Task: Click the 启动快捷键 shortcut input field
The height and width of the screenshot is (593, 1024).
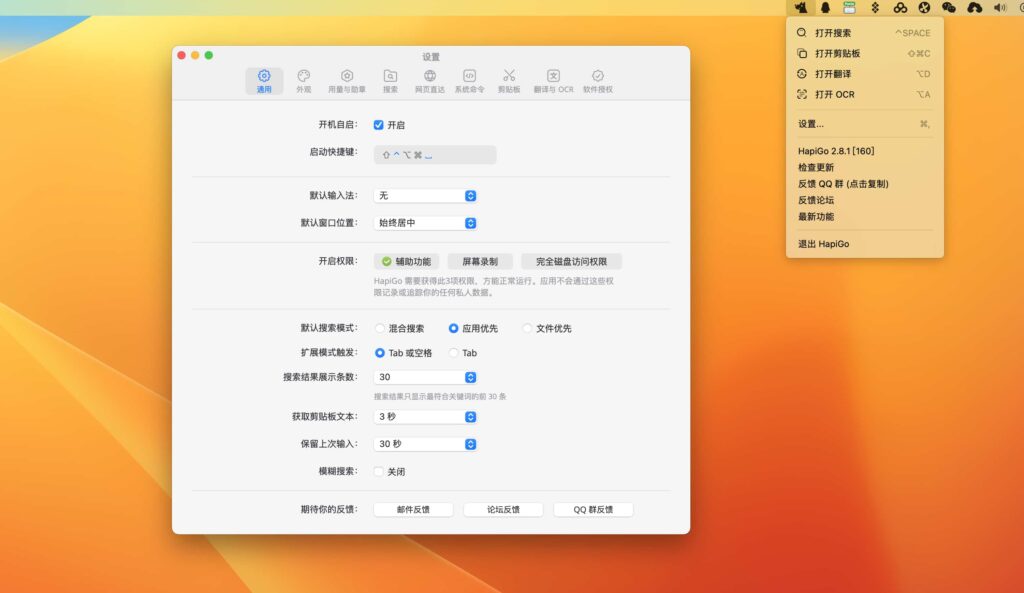Action: tap(434, 154)
